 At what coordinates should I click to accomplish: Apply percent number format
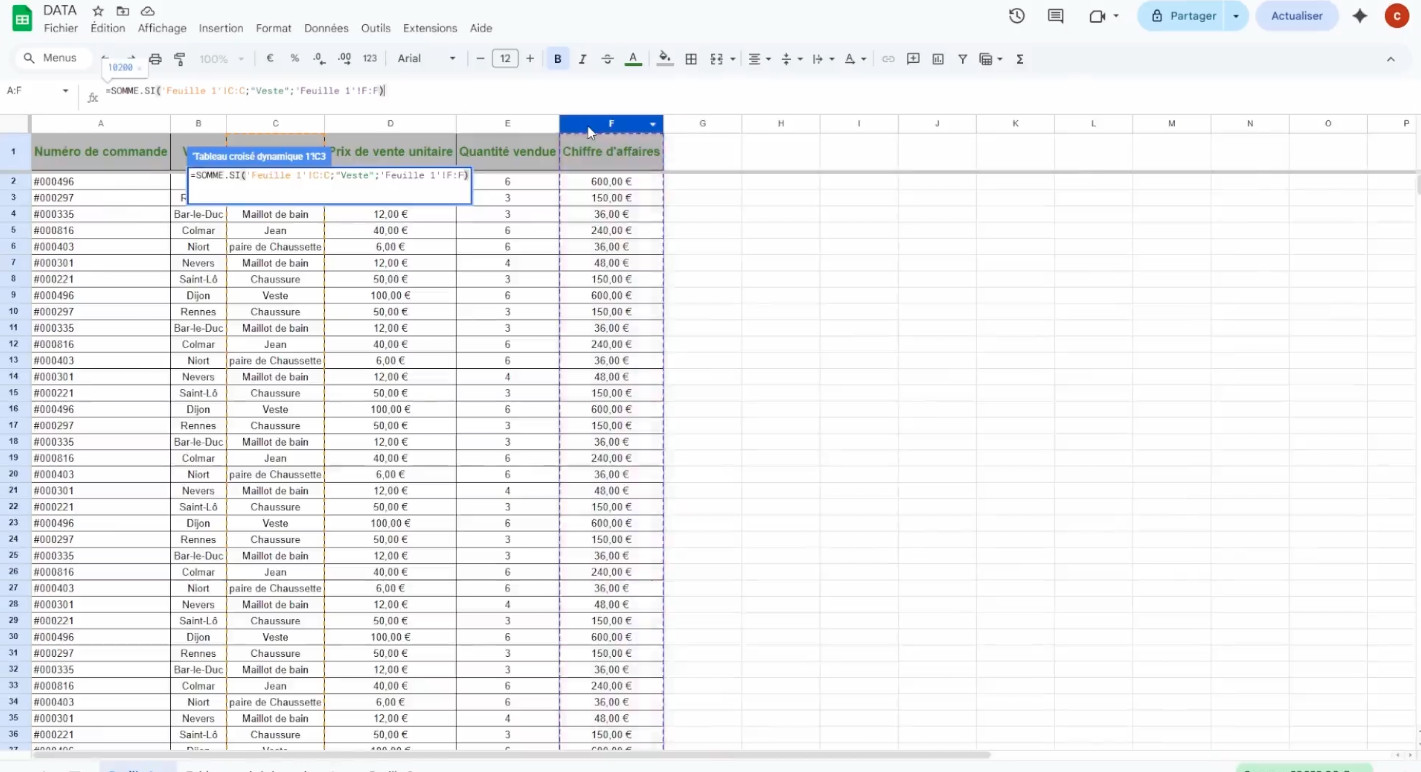[x=295, y=59]
